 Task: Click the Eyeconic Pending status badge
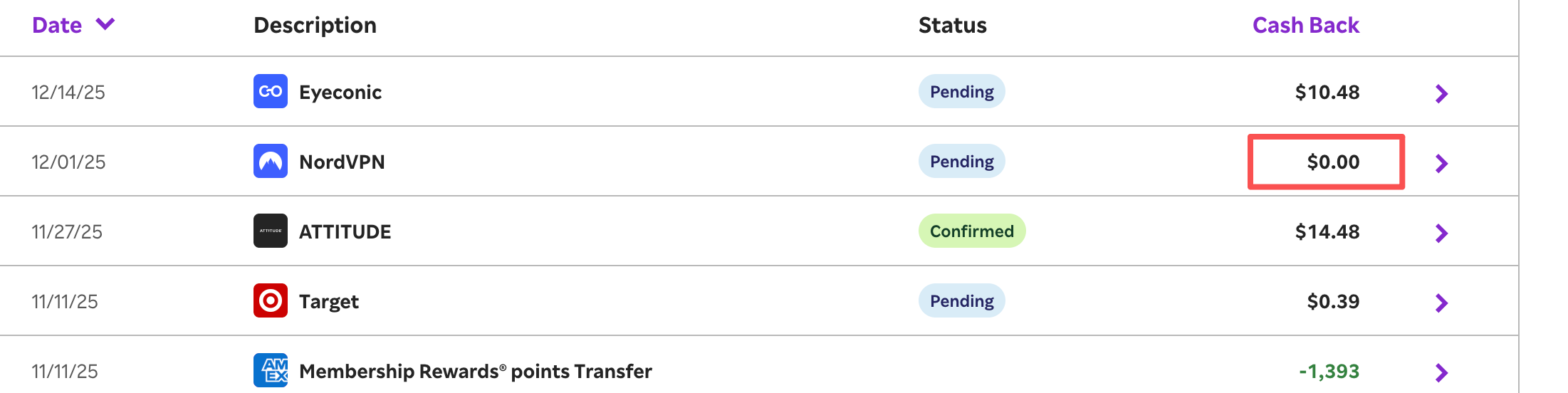click(x=961, y=91)
